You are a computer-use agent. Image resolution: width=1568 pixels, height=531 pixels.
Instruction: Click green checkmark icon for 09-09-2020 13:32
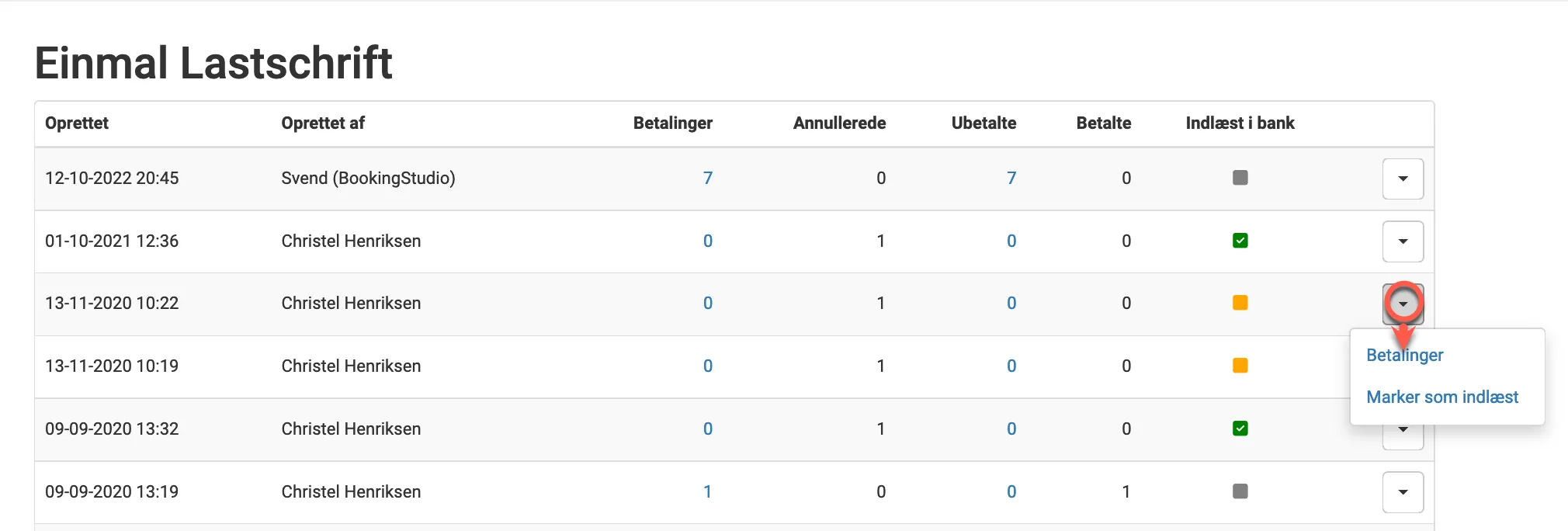1240,429
